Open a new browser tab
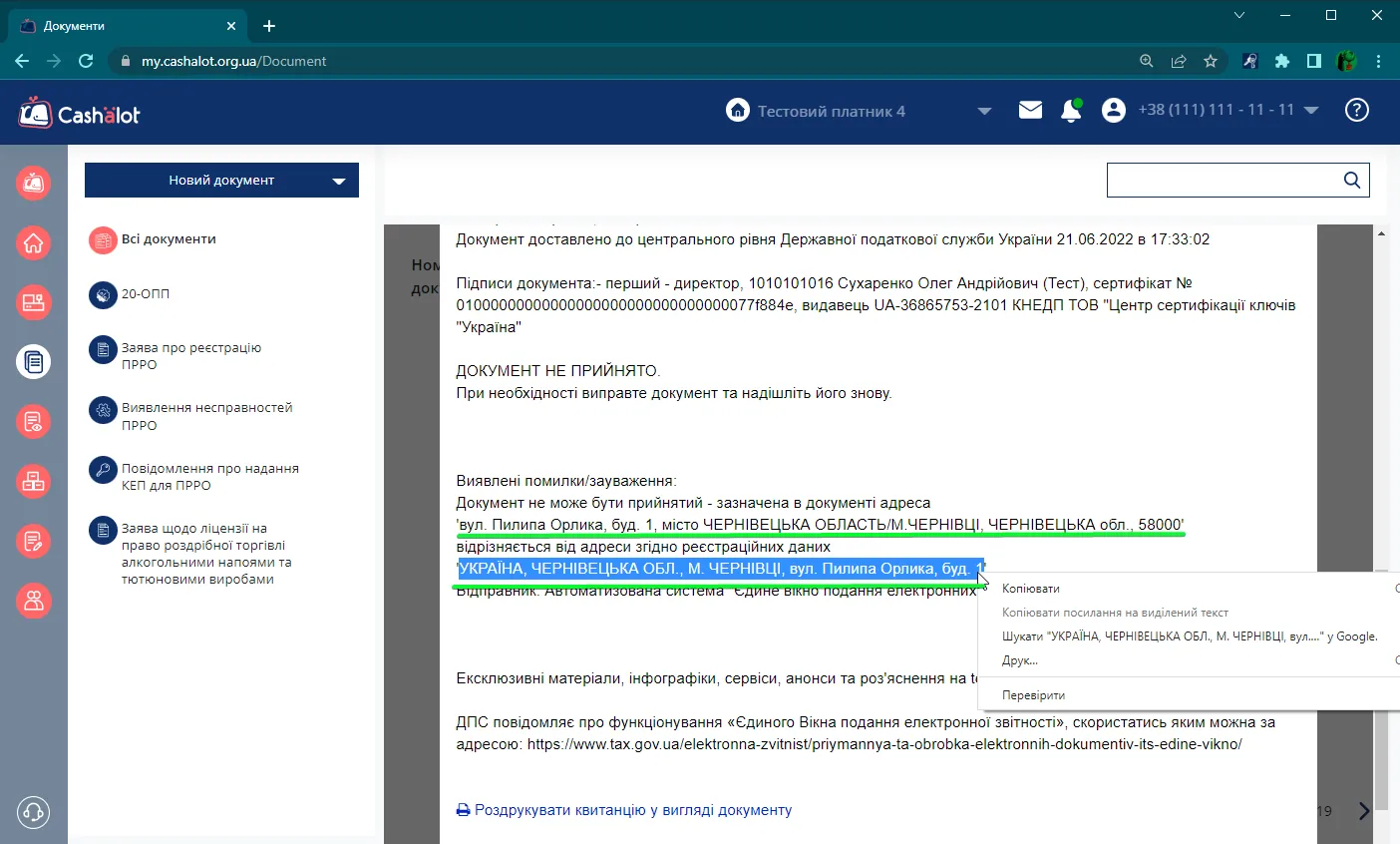 tap(269, 26)
